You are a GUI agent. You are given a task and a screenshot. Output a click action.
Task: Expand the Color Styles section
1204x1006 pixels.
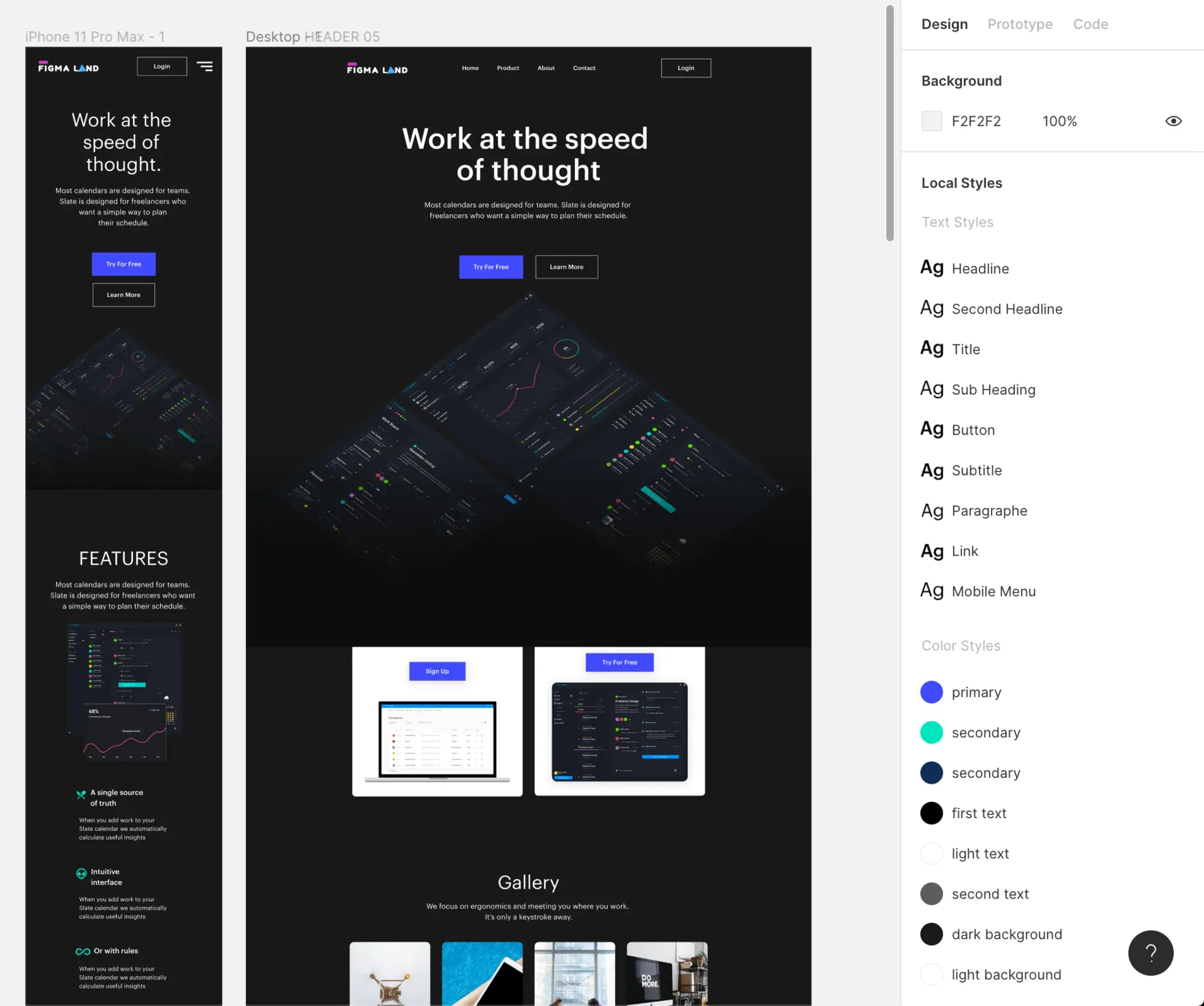point(960,645)
